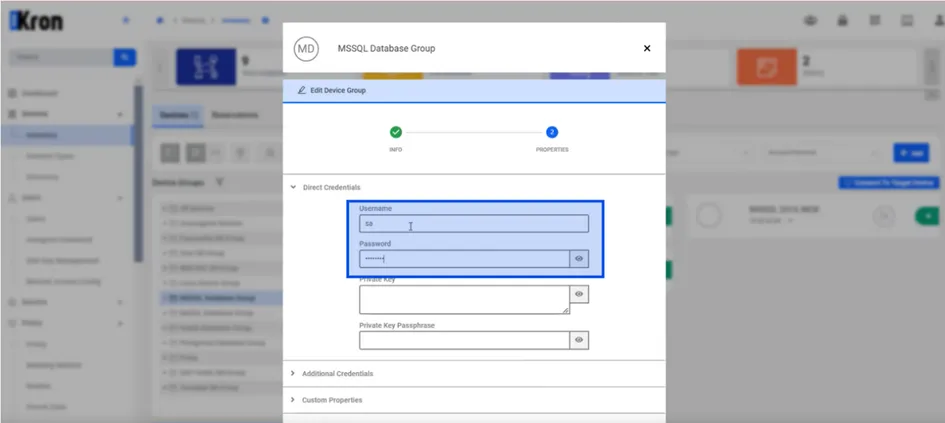Click the blue Add button in background
Screen dimensions: 945x423
(911, 153)
